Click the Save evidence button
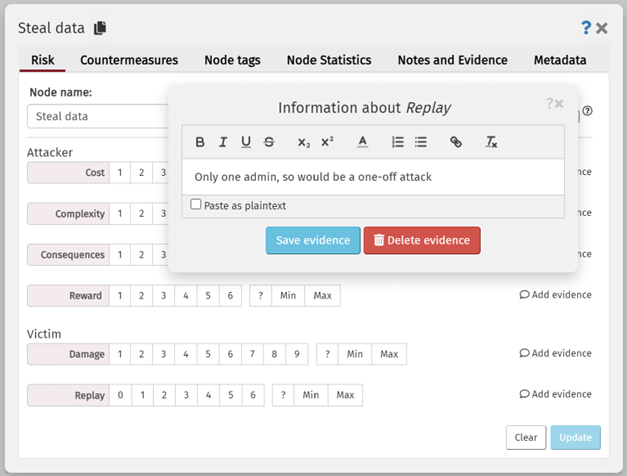 tap(312, 240)
